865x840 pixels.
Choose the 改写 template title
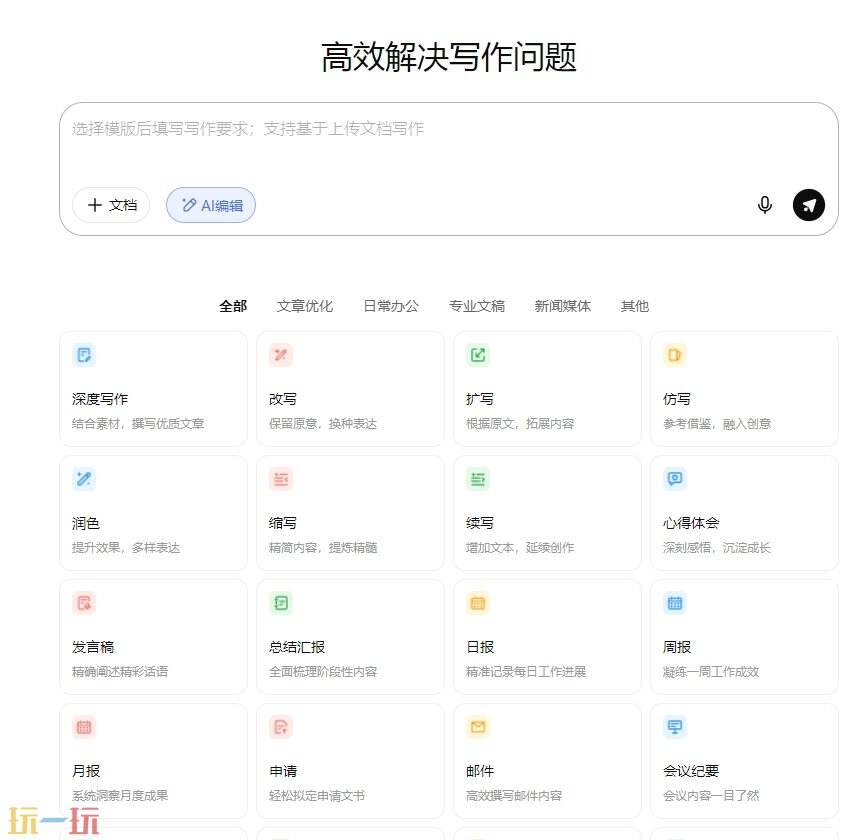tap(283, 399)
